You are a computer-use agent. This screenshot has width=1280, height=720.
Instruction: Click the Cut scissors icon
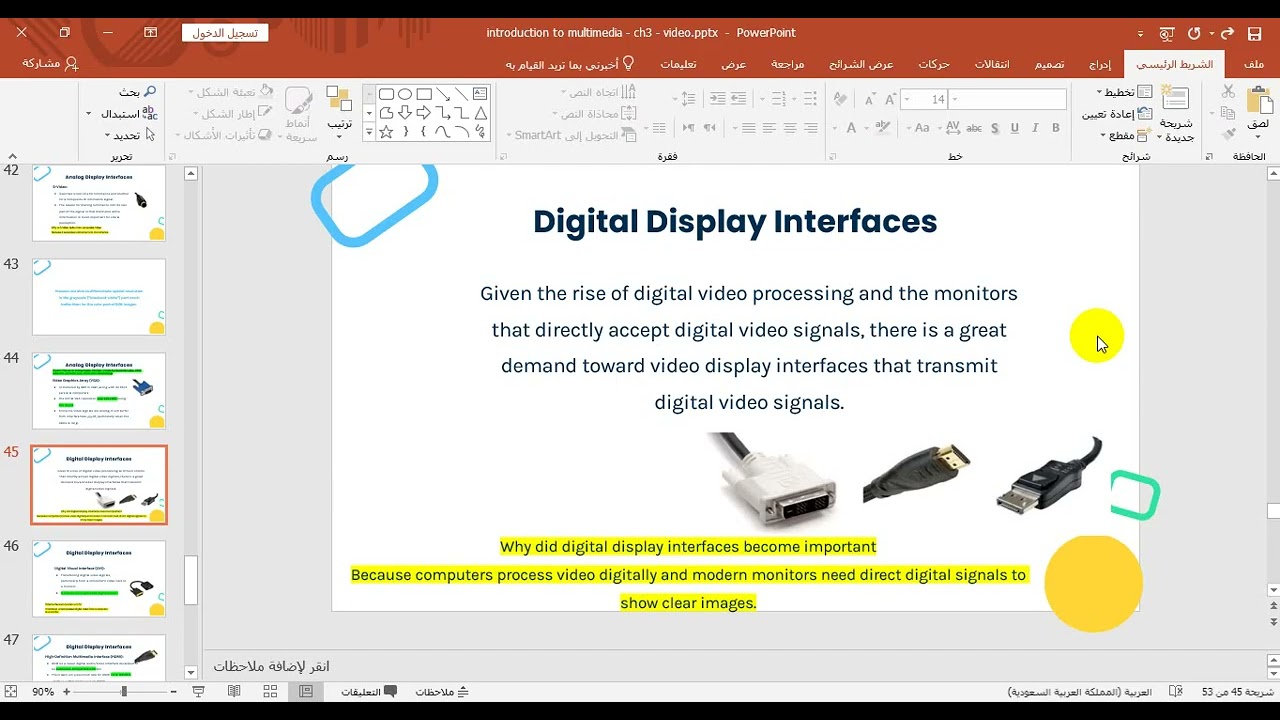(x=1229, y=91)
